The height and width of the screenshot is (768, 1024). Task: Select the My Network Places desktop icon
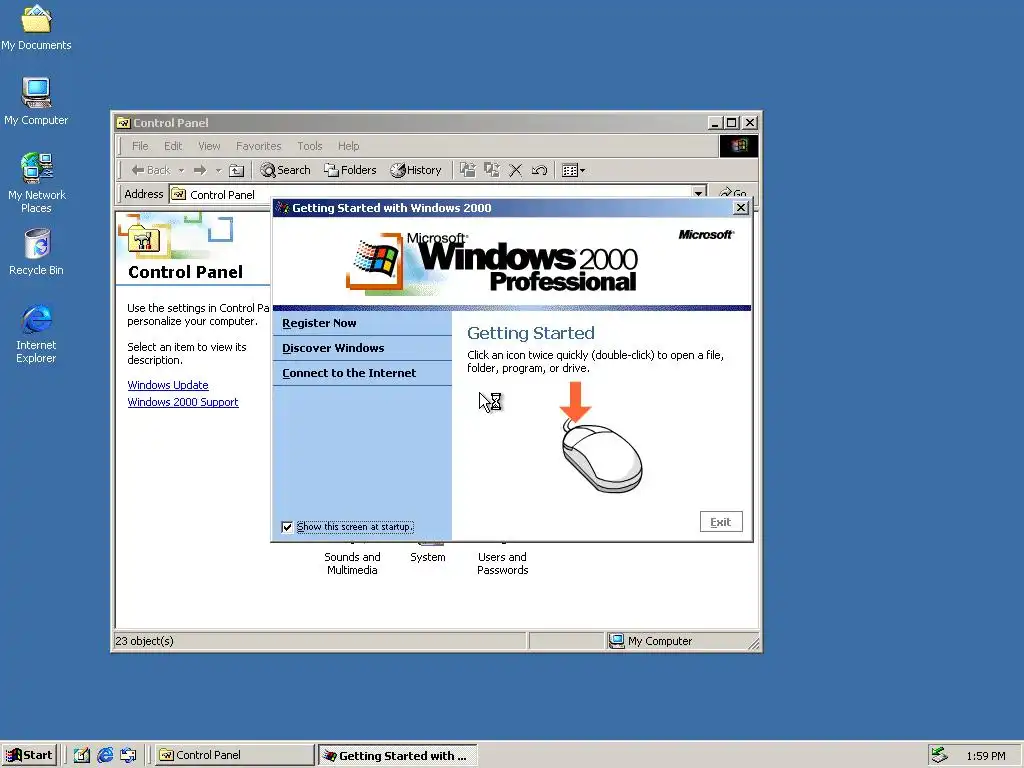pos(36,183)
